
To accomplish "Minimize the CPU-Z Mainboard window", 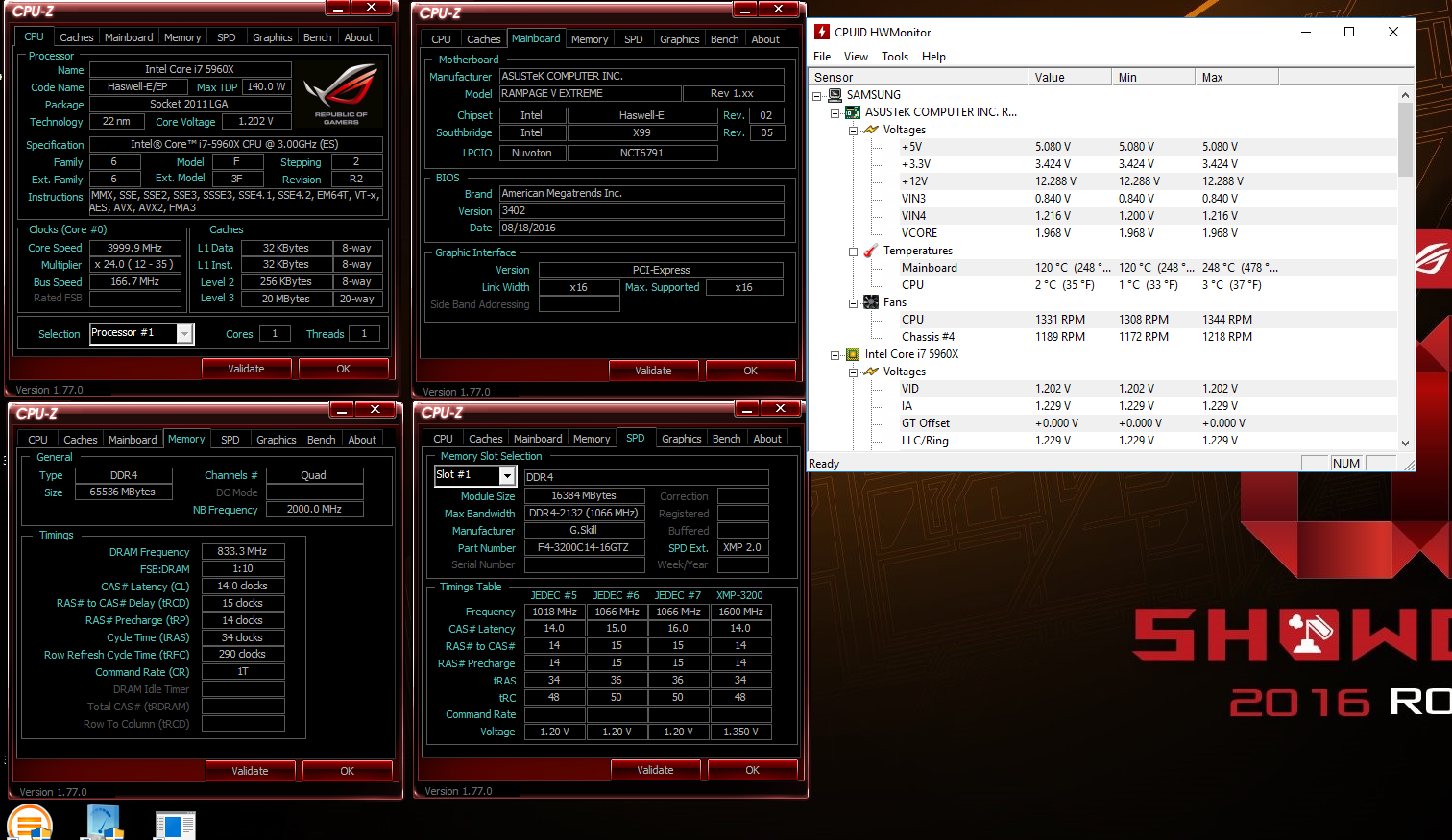I will [x=745, y=9].
